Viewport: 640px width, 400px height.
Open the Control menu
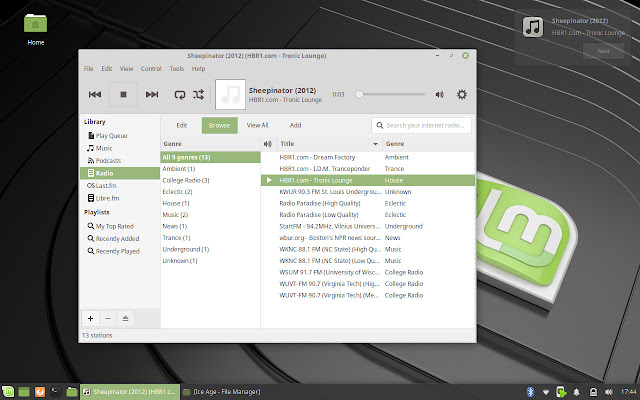[151, 69]
